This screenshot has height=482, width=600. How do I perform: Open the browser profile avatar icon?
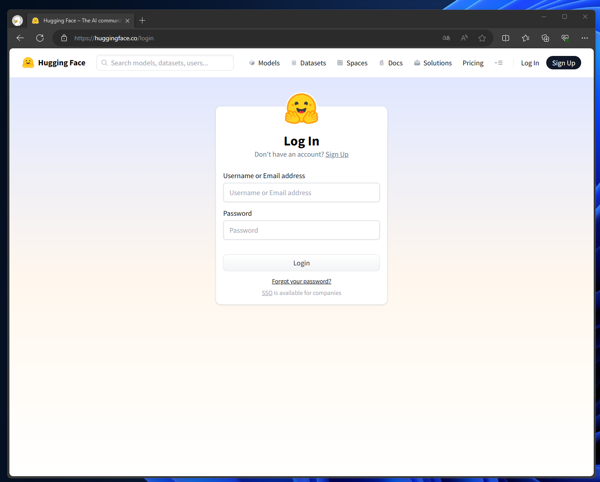[17, 21]
